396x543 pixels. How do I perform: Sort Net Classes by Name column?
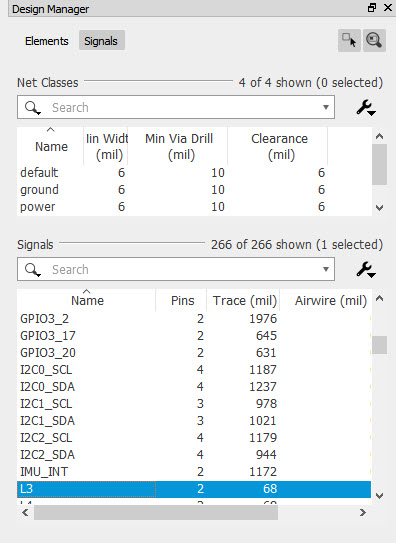[51, 146]
